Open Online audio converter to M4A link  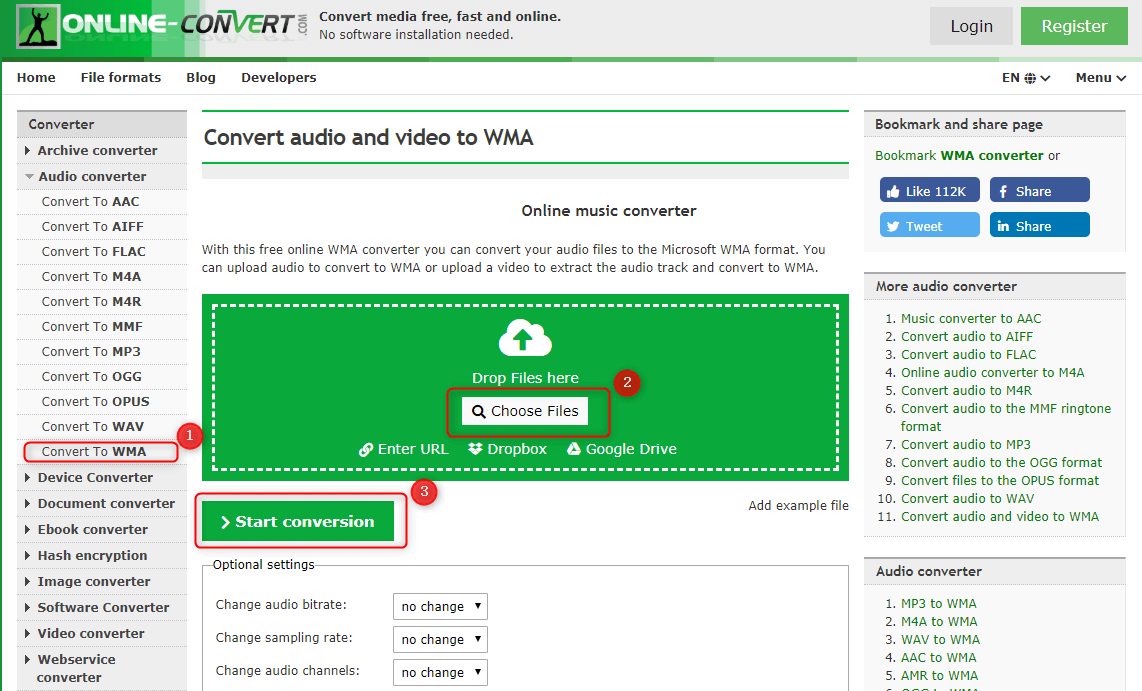click(x=992, y=373)
